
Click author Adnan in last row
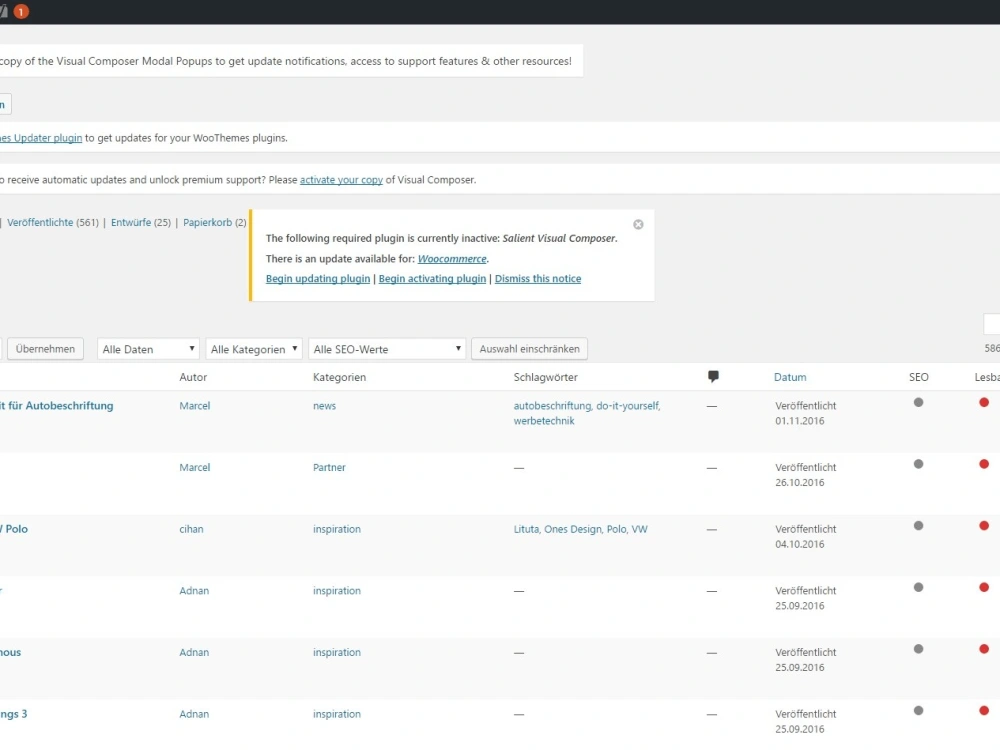[194, 714]
